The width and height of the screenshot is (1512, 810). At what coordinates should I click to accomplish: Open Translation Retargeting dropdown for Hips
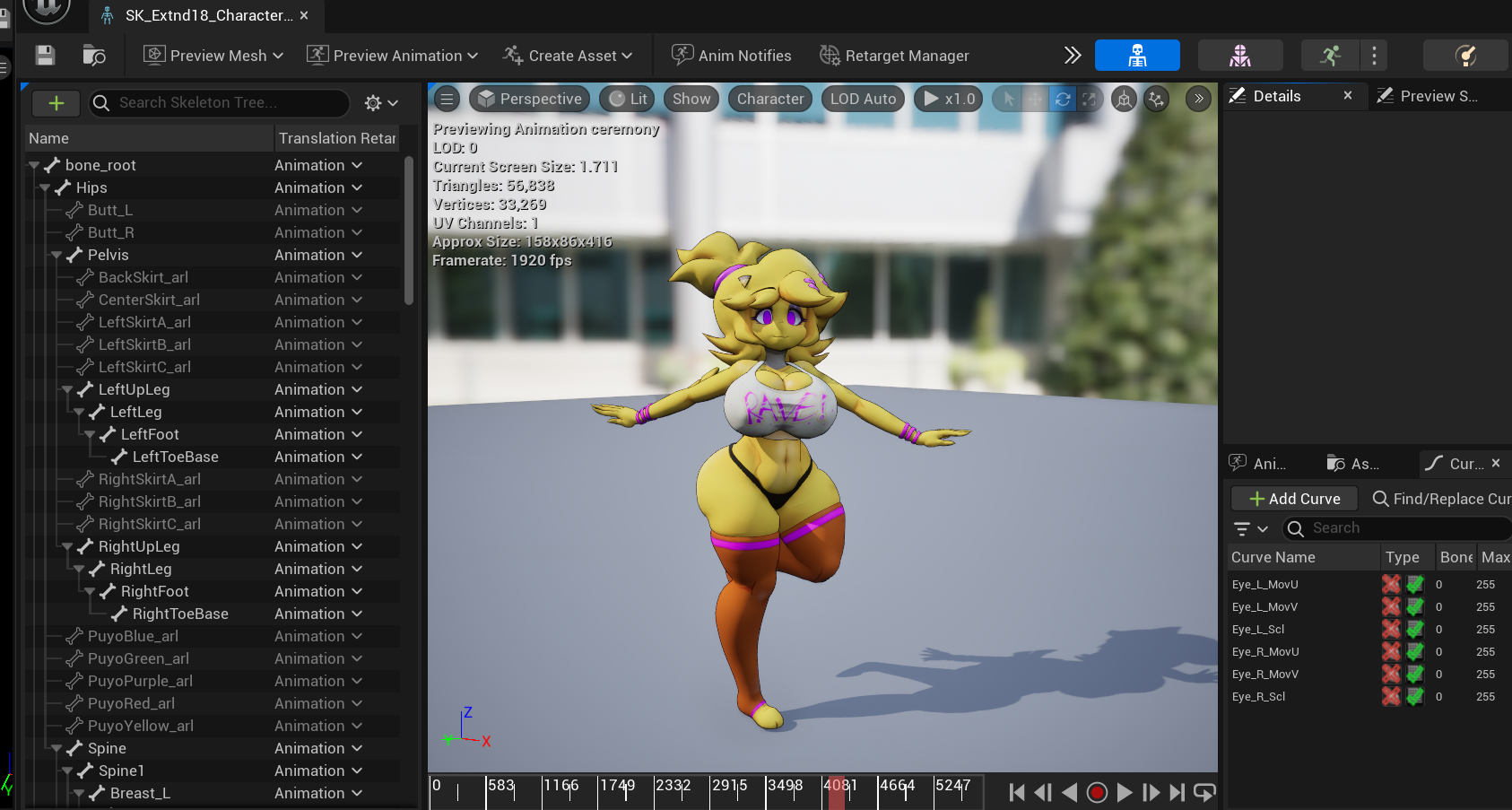[318, 187]
